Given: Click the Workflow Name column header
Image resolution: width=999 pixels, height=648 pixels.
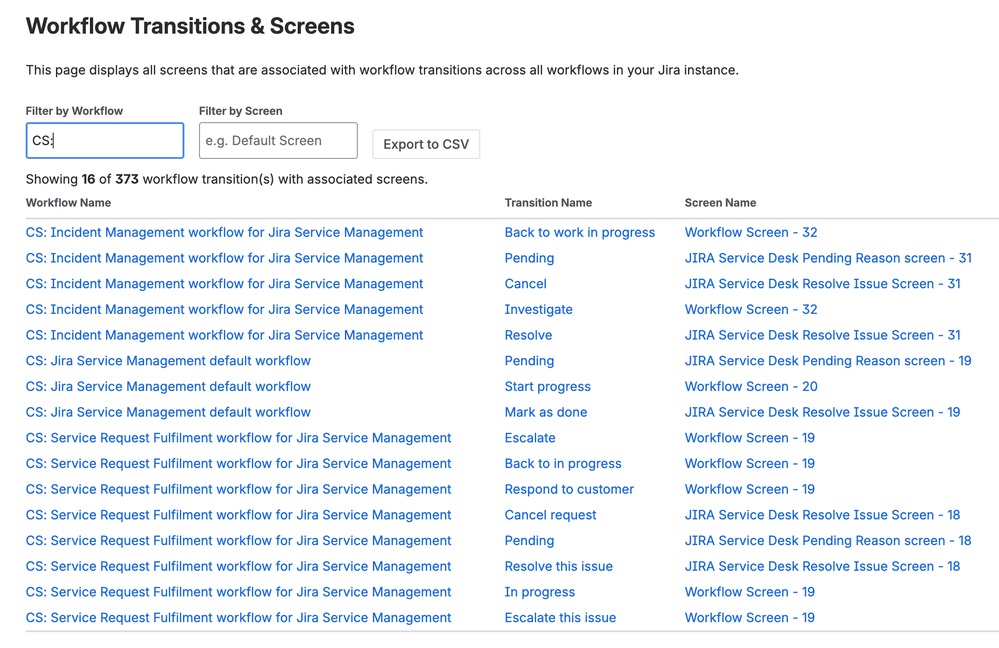Looking at the screenshot, I should tap(68, 203).
